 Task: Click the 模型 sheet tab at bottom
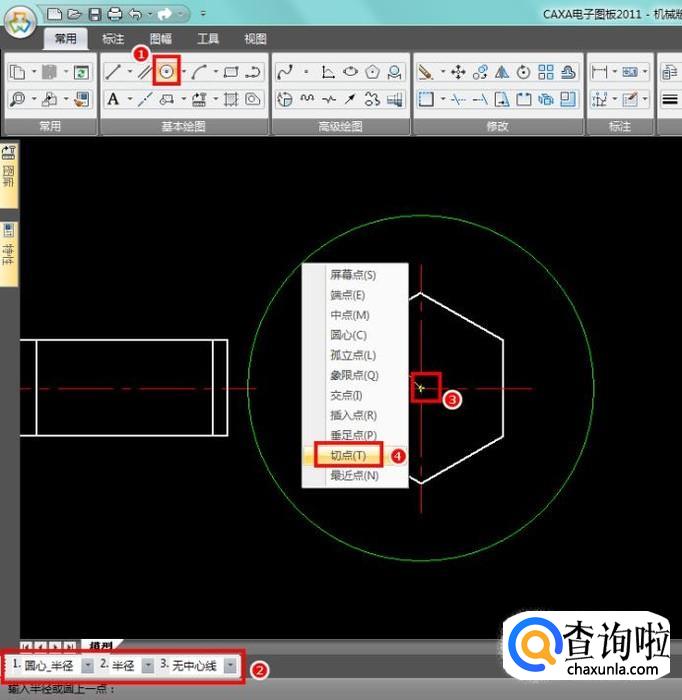(100, 647)
